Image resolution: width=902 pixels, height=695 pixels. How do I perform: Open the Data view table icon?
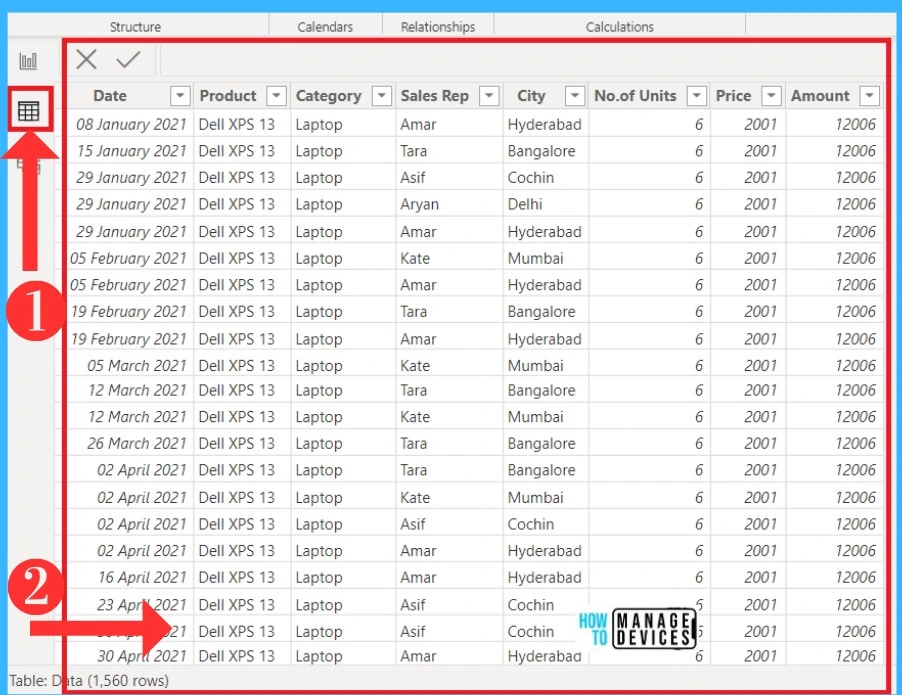click(29, 110)
